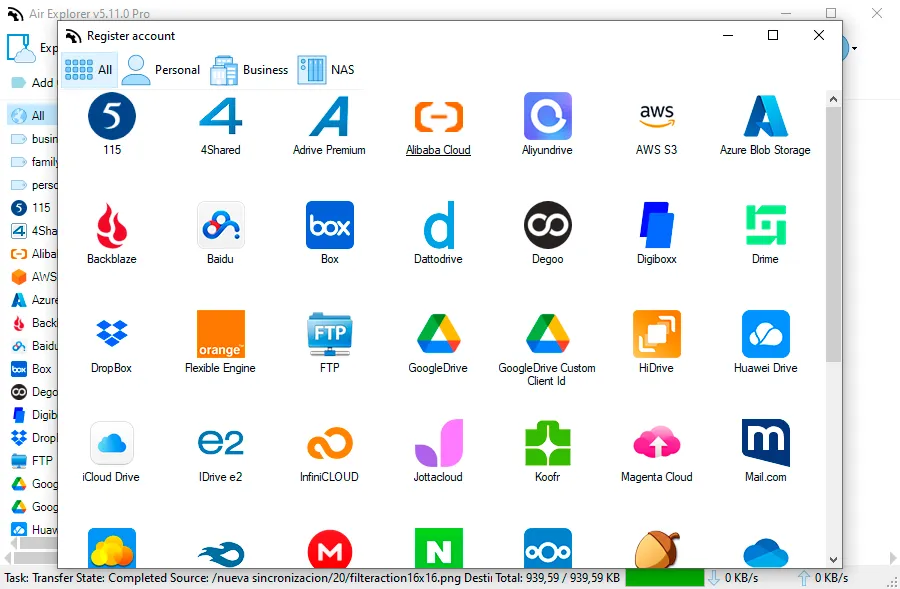Select the Dattodrive provider

pyautogui.click(x=439, y=225)
